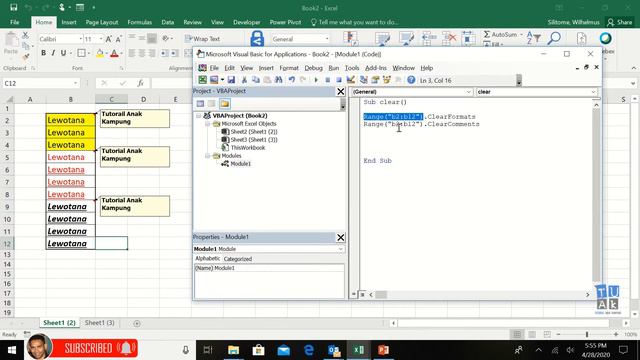Toggle Bold in Excel ribbon
Screen dimensions: 640x360
(x=43, y=53)
